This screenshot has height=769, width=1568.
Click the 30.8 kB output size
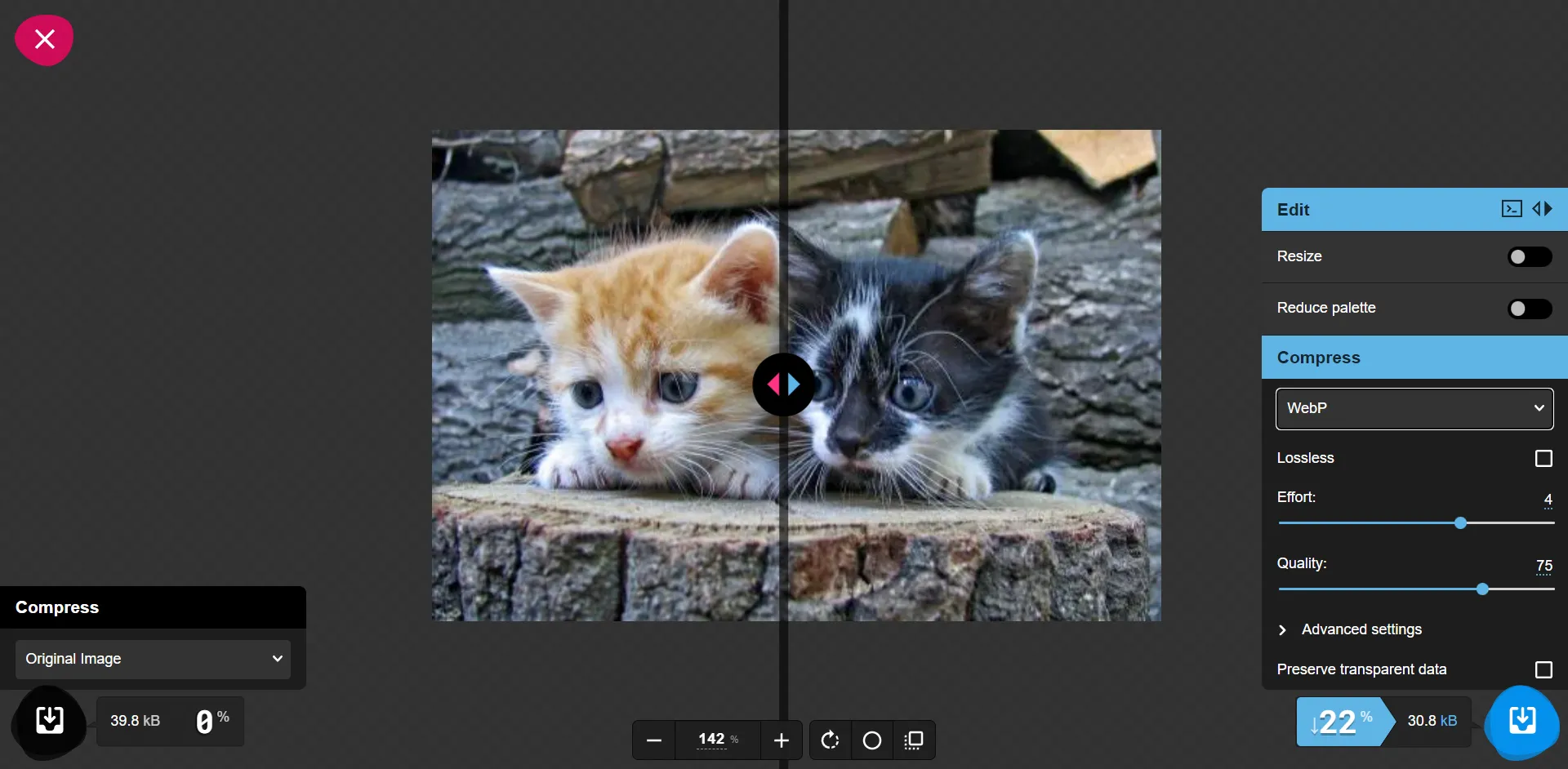pos(1432,721)
